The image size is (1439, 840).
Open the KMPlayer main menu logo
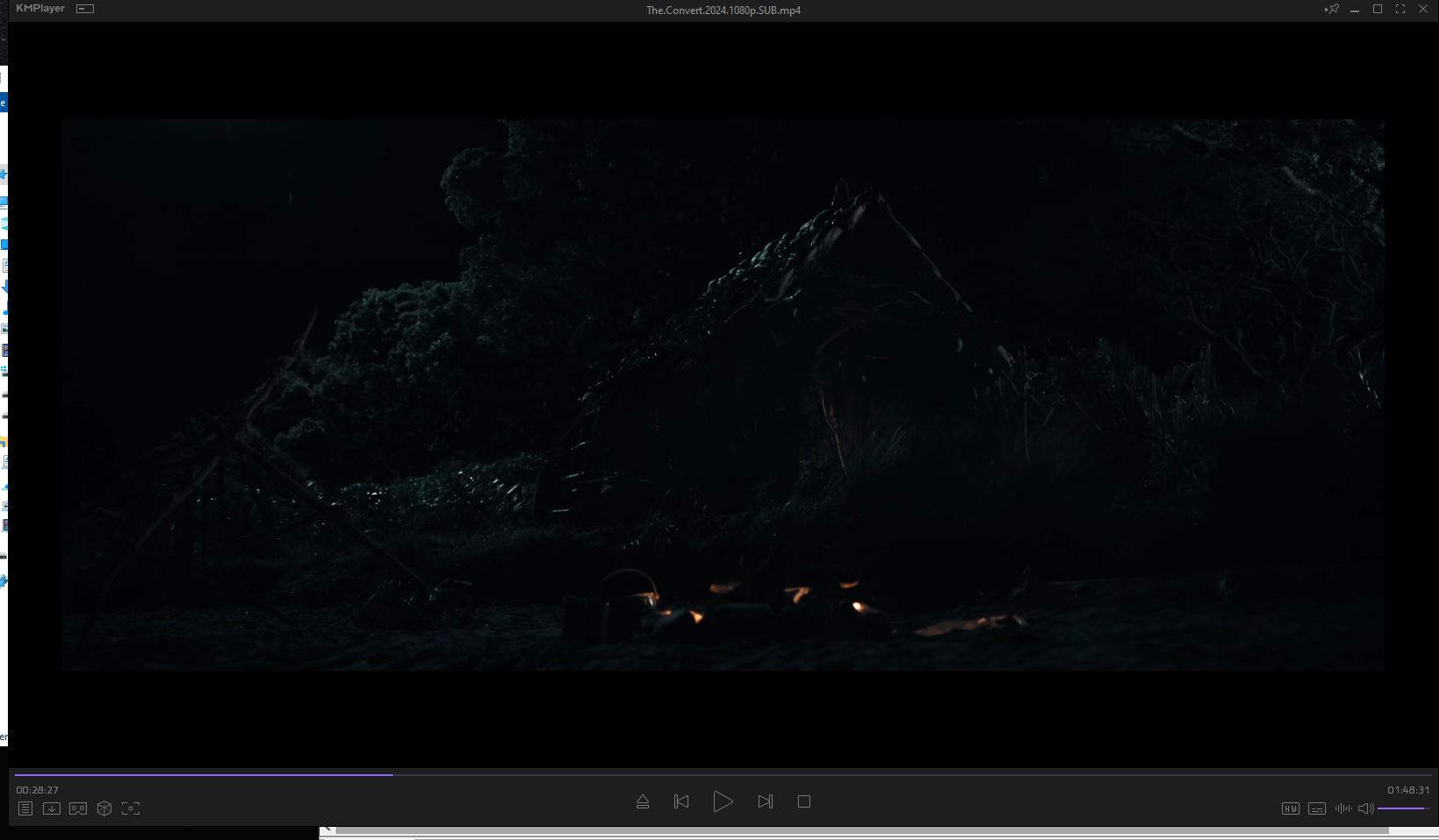[40, 9]
